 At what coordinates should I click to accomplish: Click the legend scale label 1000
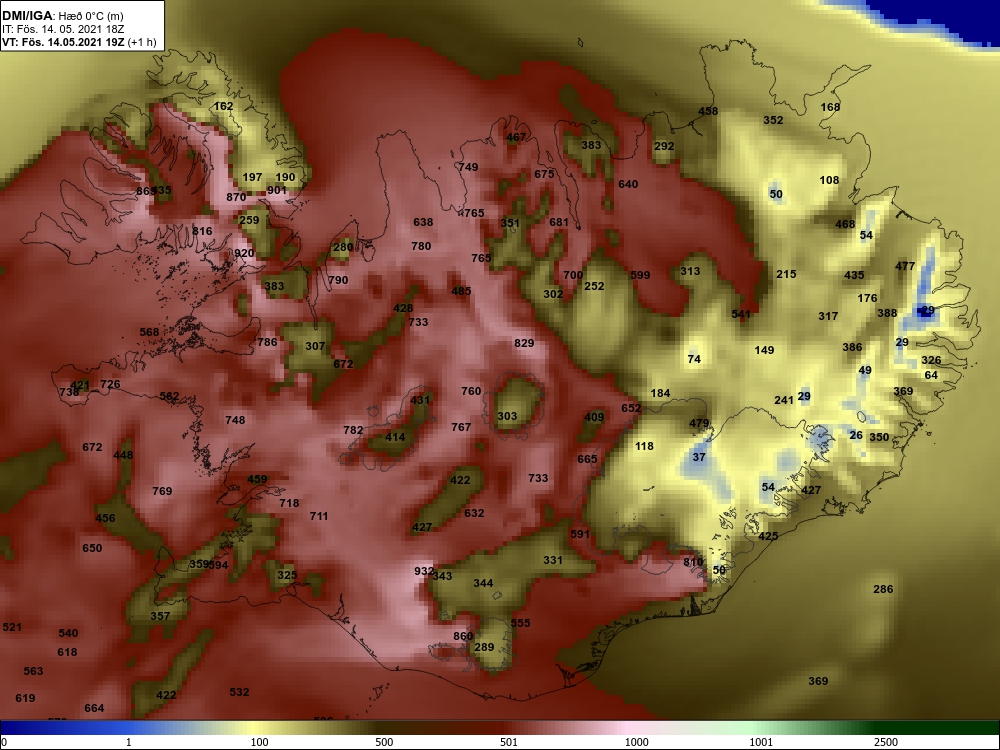636,742
